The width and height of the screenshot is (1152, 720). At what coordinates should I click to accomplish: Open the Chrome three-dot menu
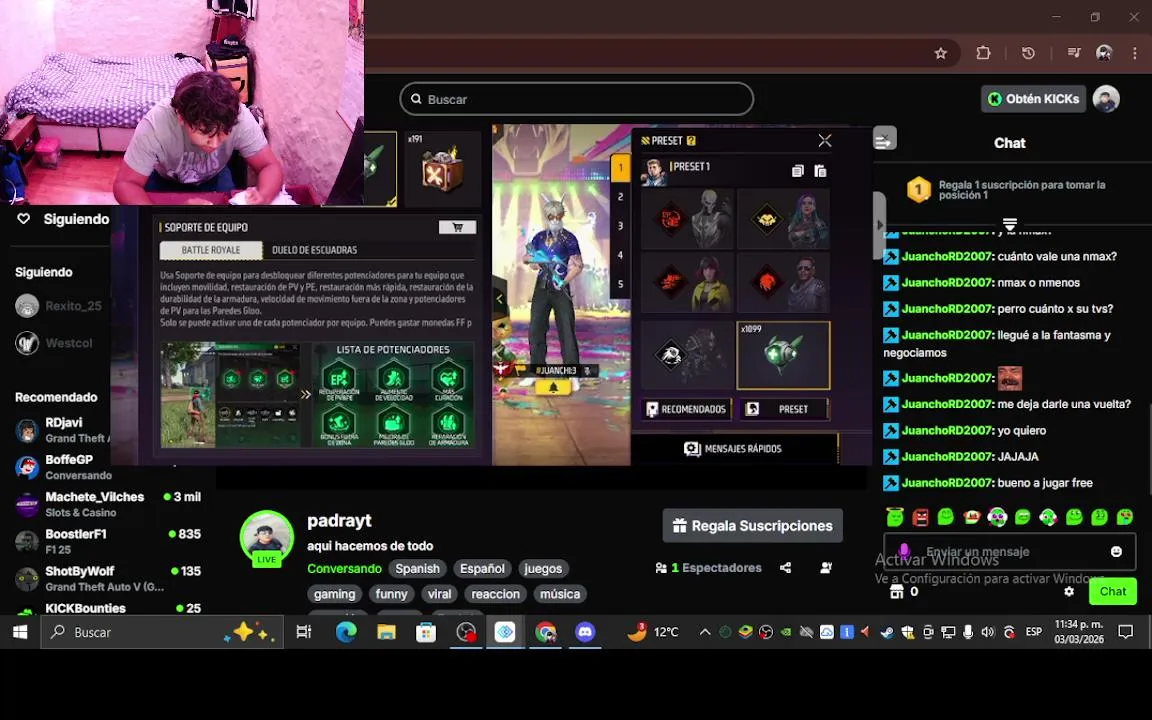(x=1135, y=53)
